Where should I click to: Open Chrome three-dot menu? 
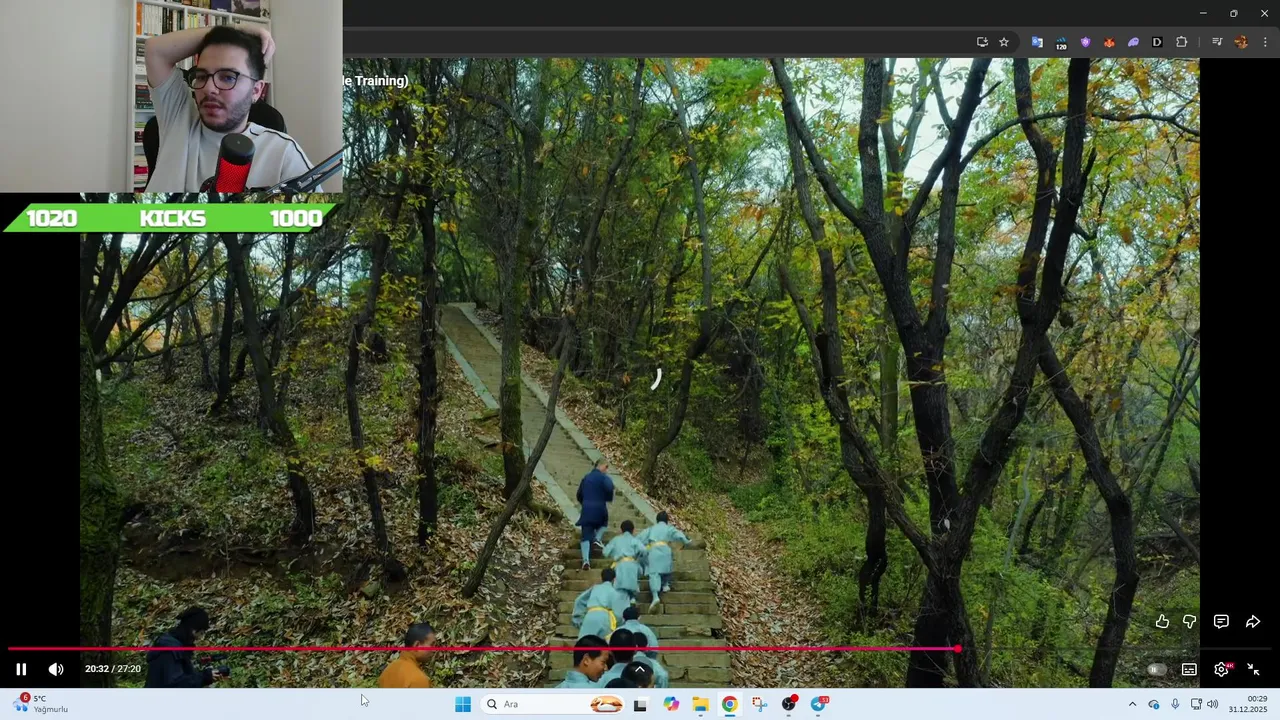(1265, 42)
